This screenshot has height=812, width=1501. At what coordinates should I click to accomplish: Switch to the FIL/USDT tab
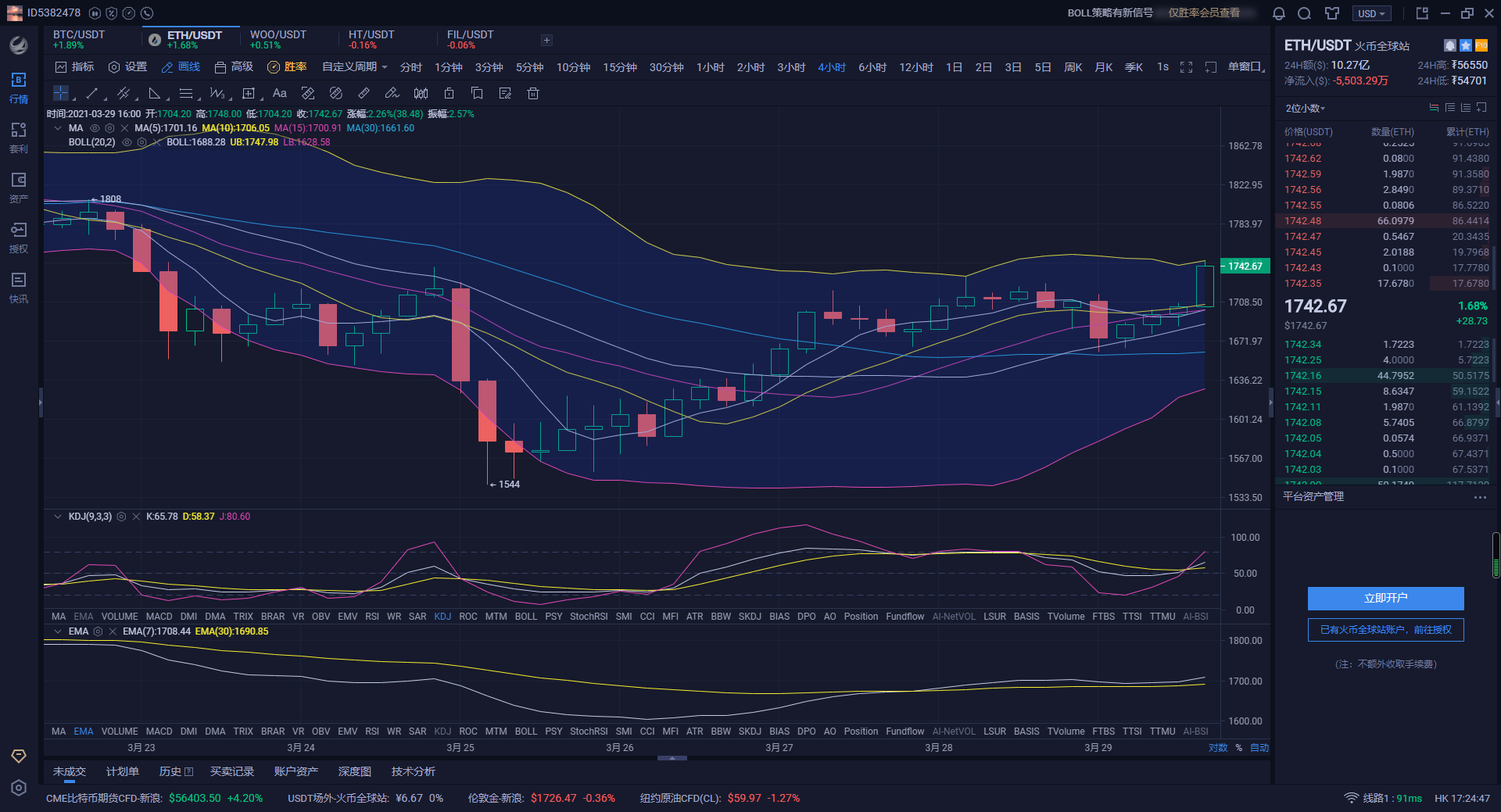tap(471, 39)
